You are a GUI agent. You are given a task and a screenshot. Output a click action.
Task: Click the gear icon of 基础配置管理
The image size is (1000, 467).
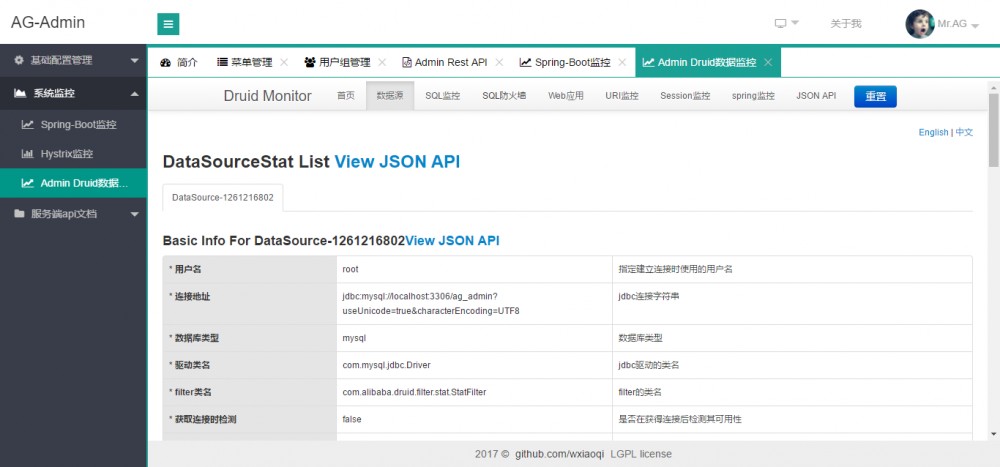pos(18,60)
